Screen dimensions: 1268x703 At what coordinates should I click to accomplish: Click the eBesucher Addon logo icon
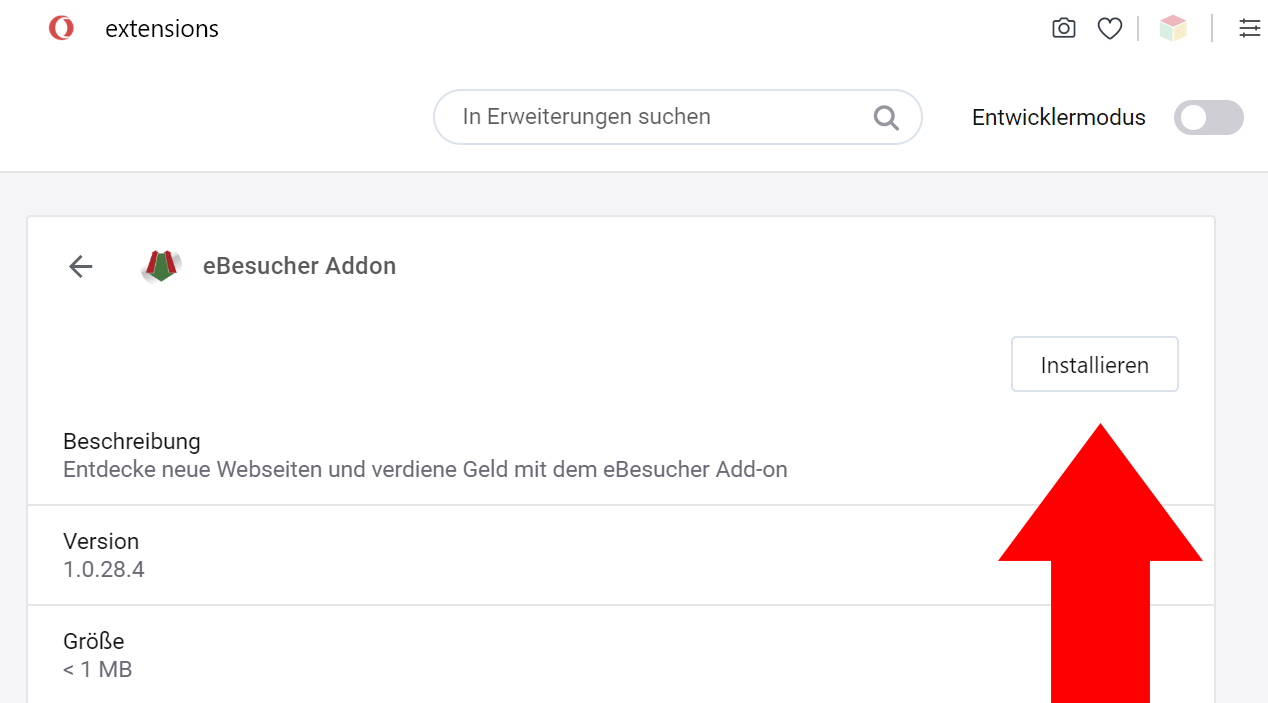point(160,266)
